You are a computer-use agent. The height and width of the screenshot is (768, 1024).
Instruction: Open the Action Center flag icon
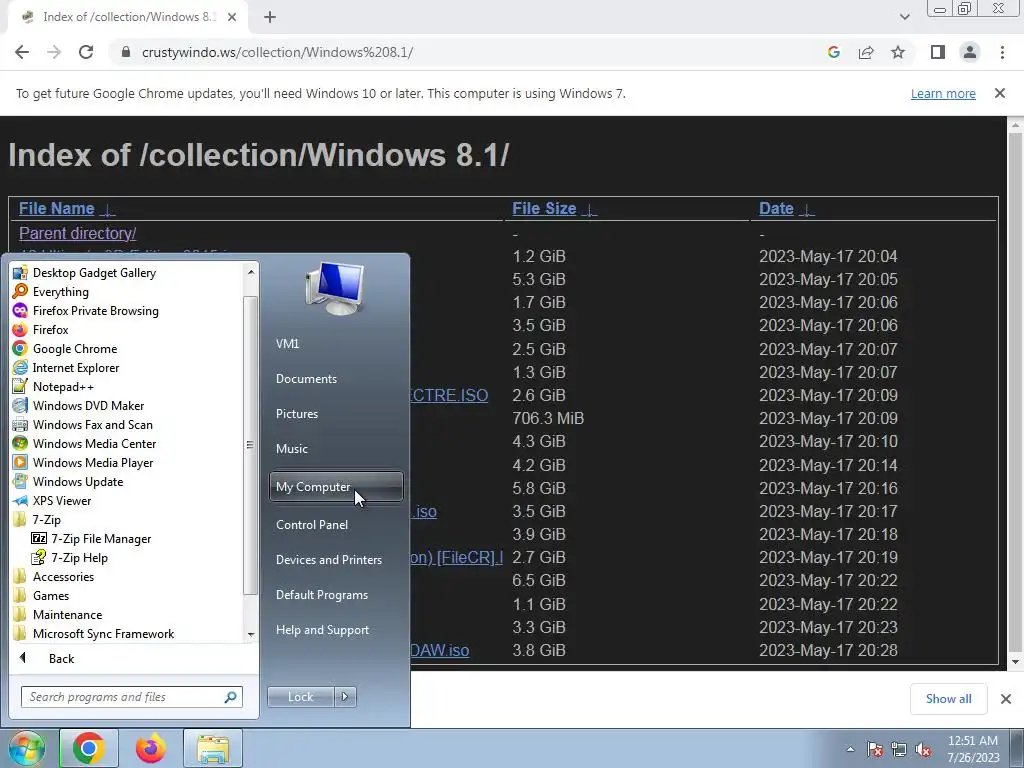click(x=875, y=749)
